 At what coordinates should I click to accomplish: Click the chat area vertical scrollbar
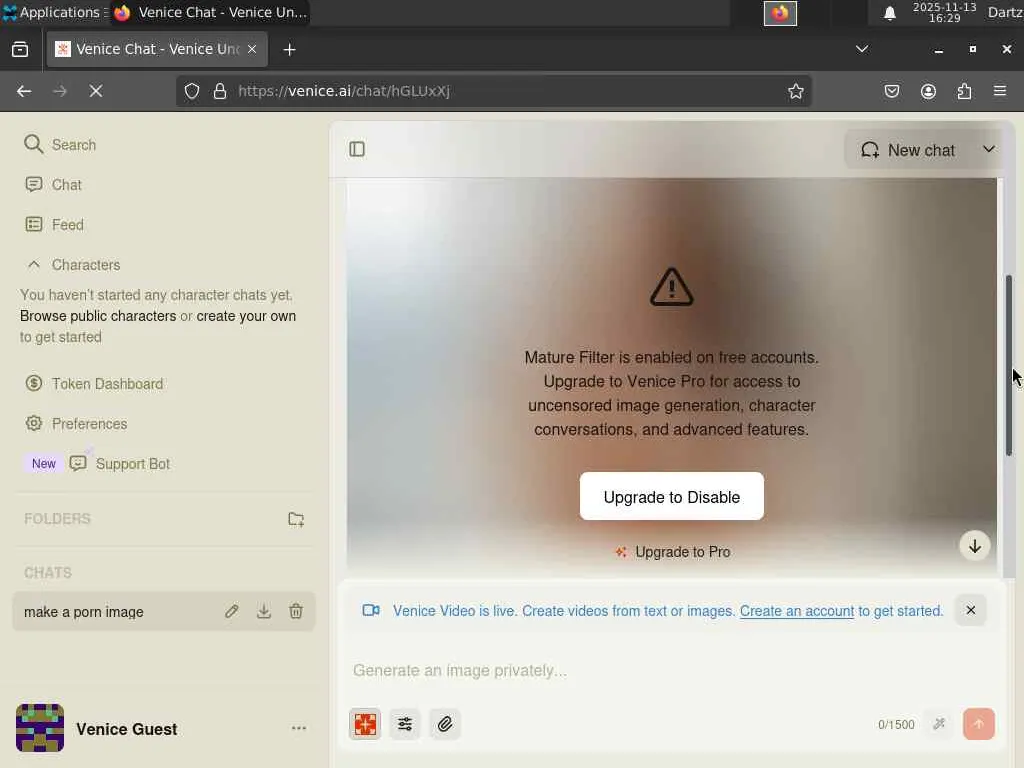pos(1009,365)
